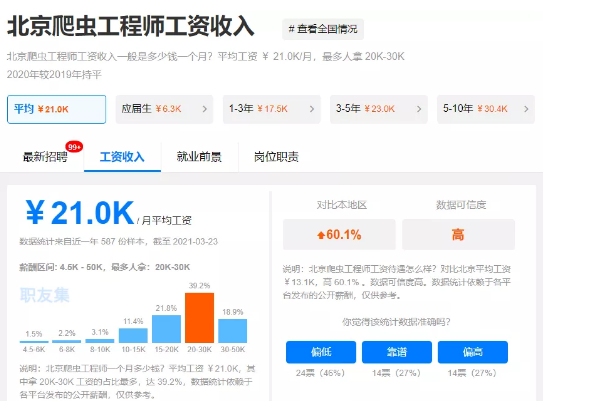The image size is (606, 411).
Task: Open the 工资收入 tab
Action: pos(122,157)
